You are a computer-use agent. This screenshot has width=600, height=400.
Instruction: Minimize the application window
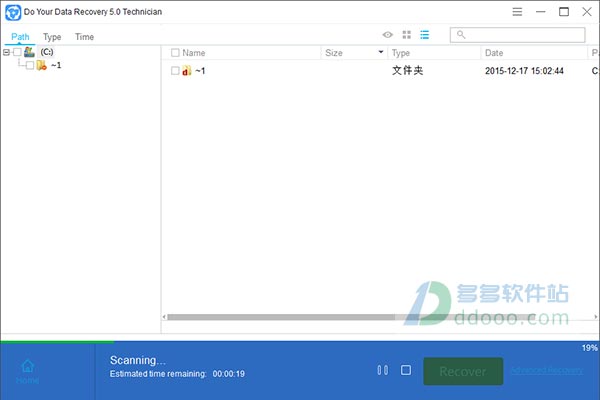(x=540, y=12)
